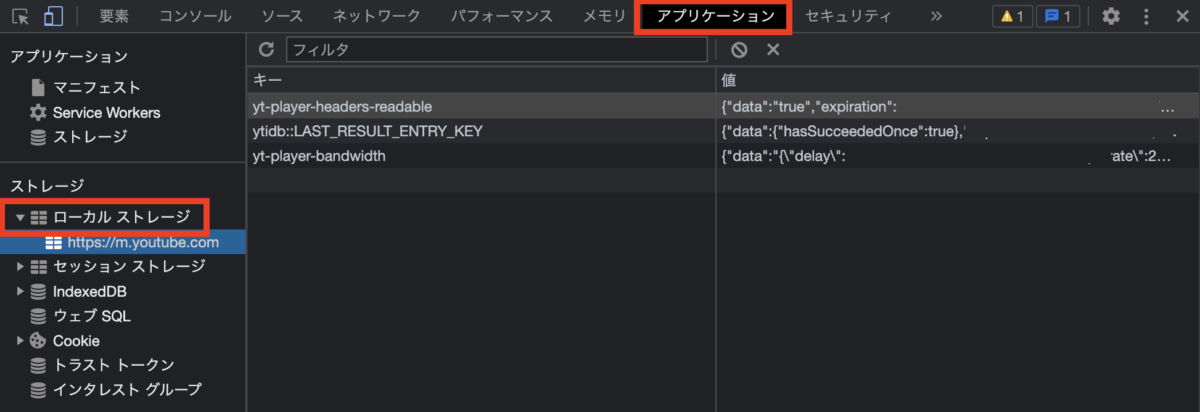Open the パフォーマンス tab
This screenshot has height=412, width=1200.
501,16
